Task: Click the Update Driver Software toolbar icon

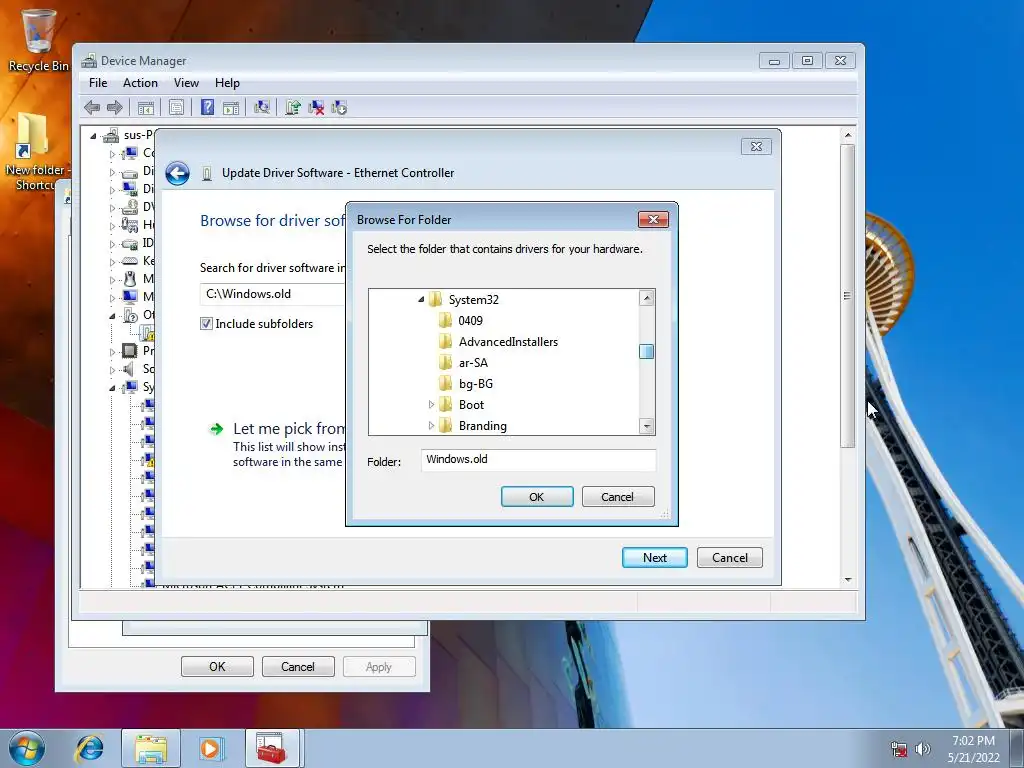Action: pyautogui.click(x=293, y=107)
